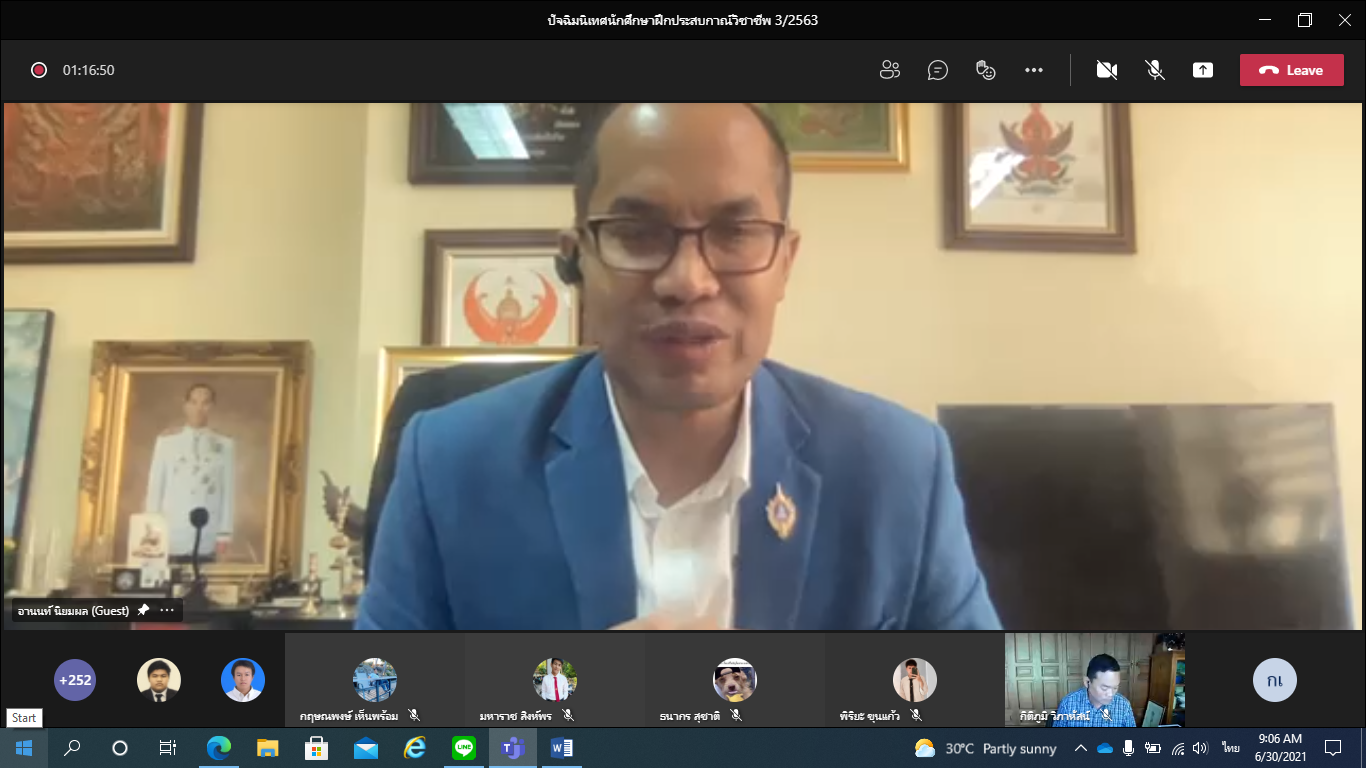Screen dimensions: 1366x768
Task: Show the participants list
Action: tap(889, 70)
